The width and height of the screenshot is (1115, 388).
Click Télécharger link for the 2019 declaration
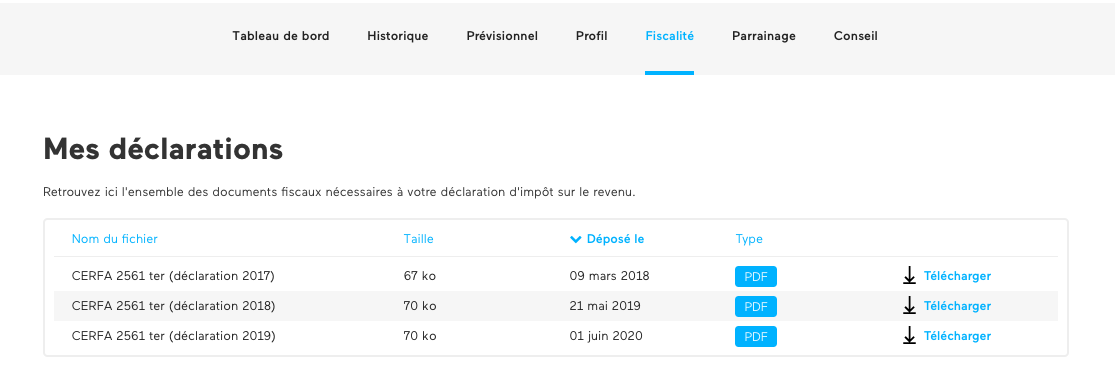[957, 335]
